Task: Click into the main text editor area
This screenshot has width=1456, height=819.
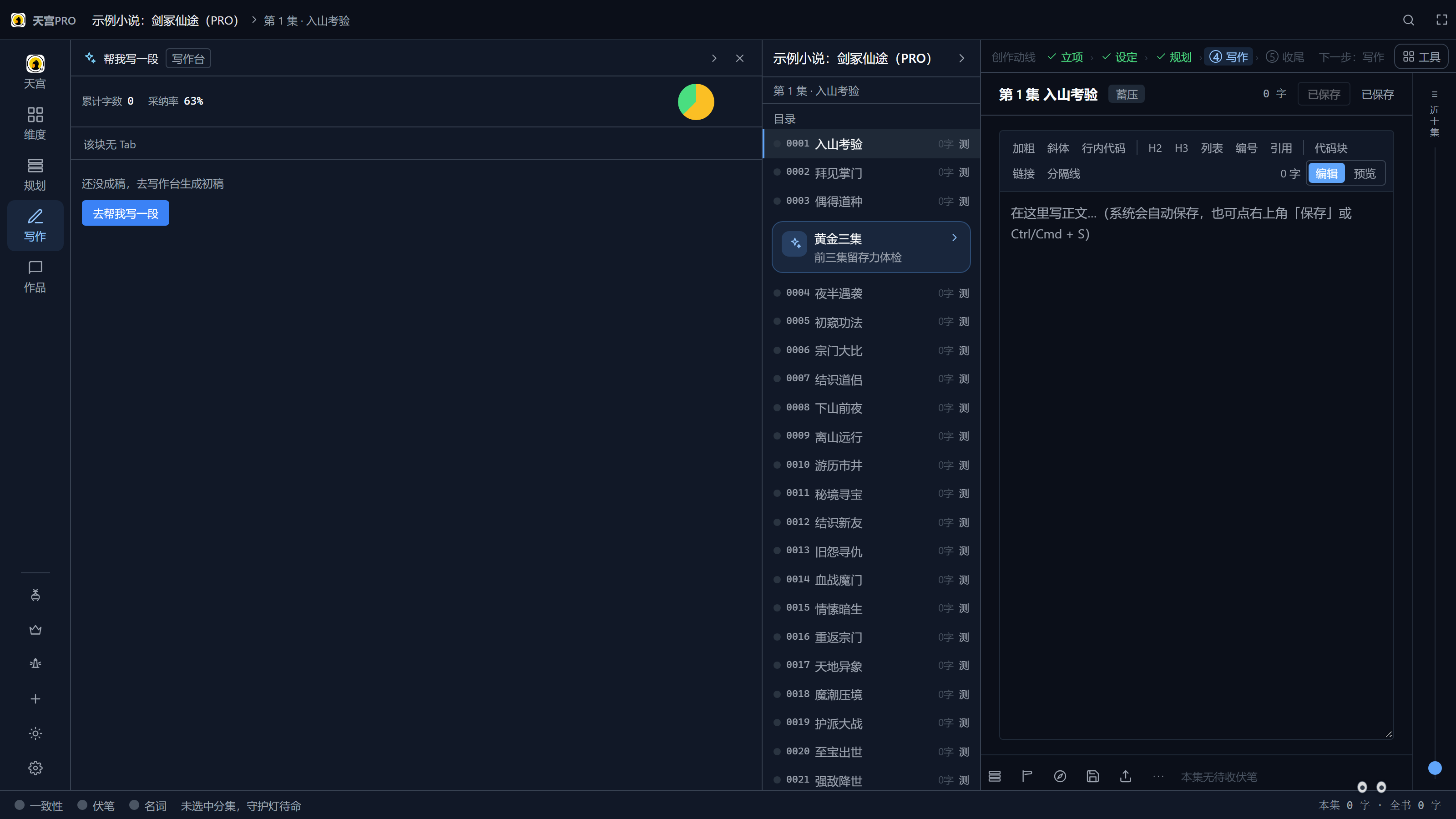Action: click(x=1196, y=466)
